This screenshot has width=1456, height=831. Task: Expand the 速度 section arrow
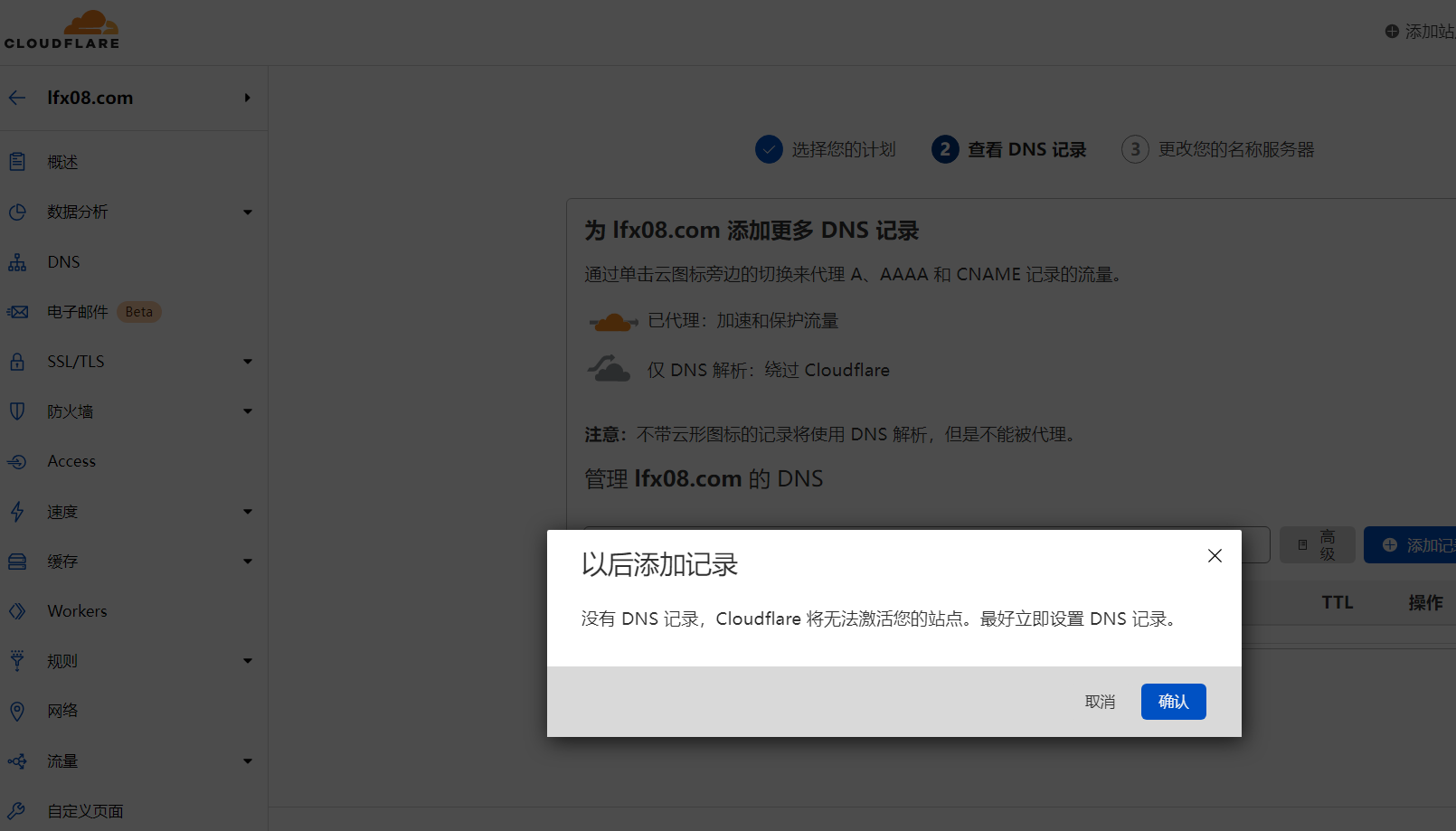(248, 512)
